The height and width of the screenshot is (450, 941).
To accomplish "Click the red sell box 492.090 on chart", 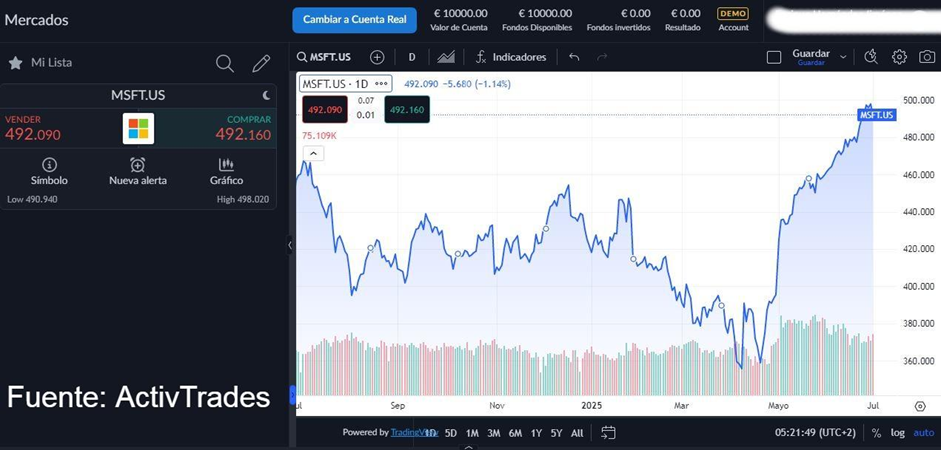I will (x=325, y=110).
